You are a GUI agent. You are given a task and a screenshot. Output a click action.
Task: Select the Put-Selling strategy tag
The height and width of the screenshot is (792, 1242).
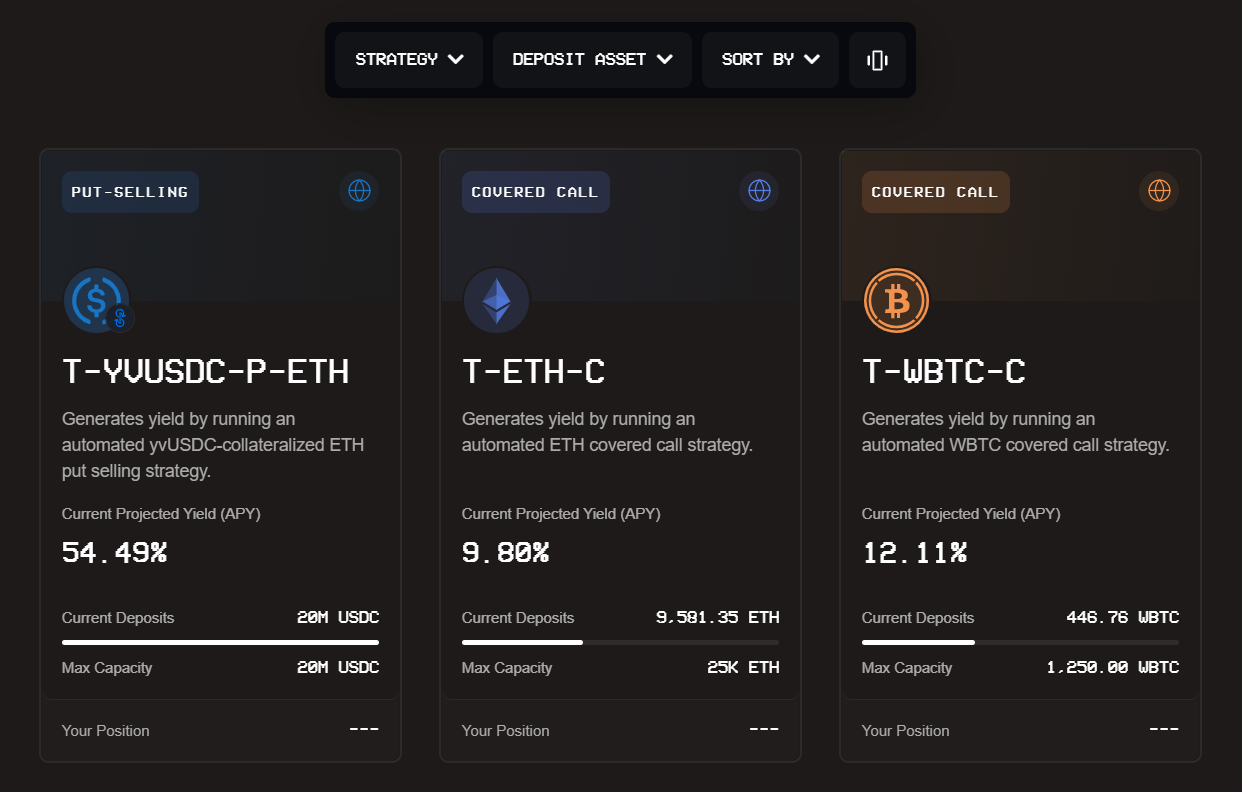tap(130, 192)
